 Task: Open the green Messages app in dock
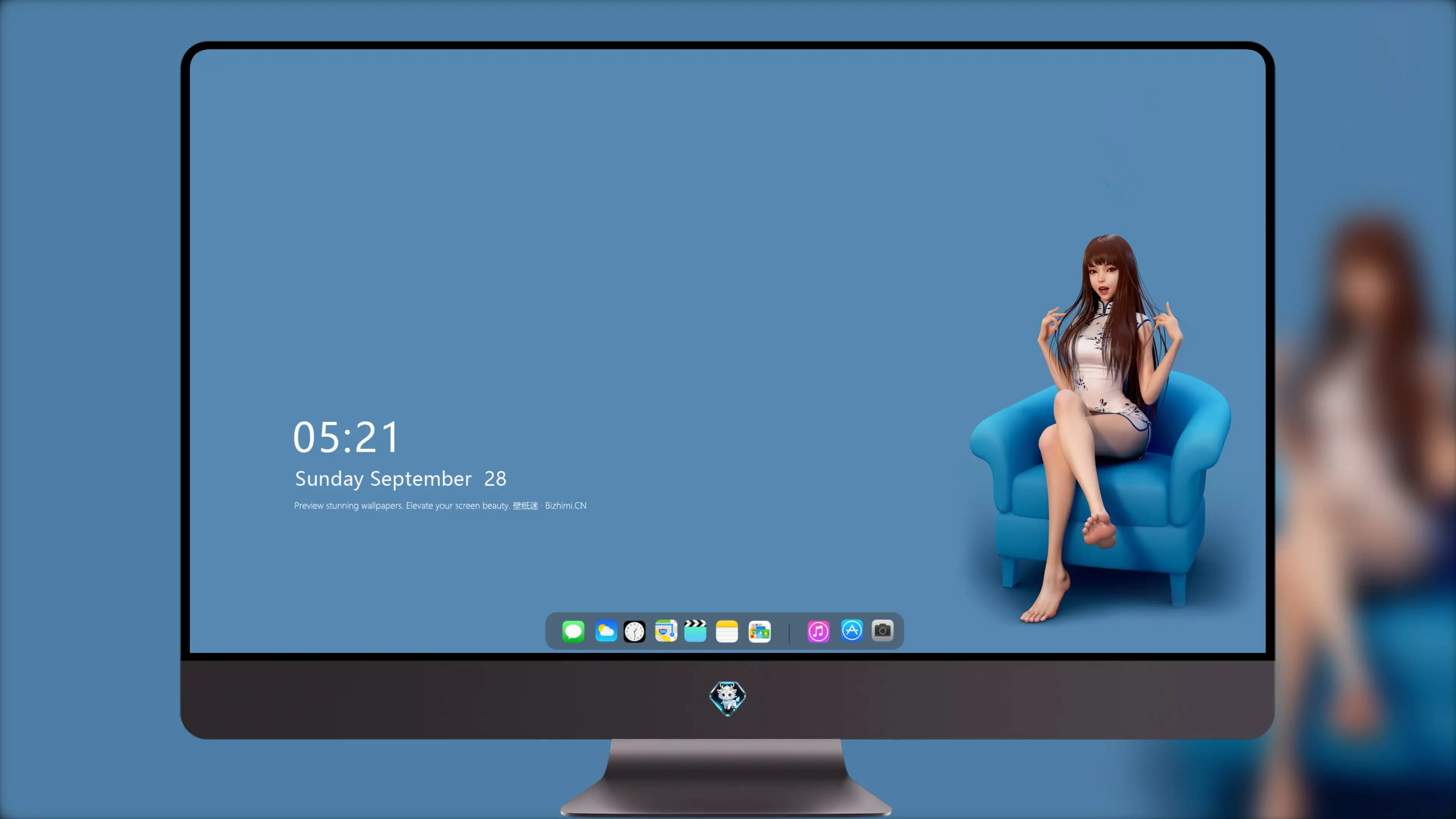coord(573,631)
